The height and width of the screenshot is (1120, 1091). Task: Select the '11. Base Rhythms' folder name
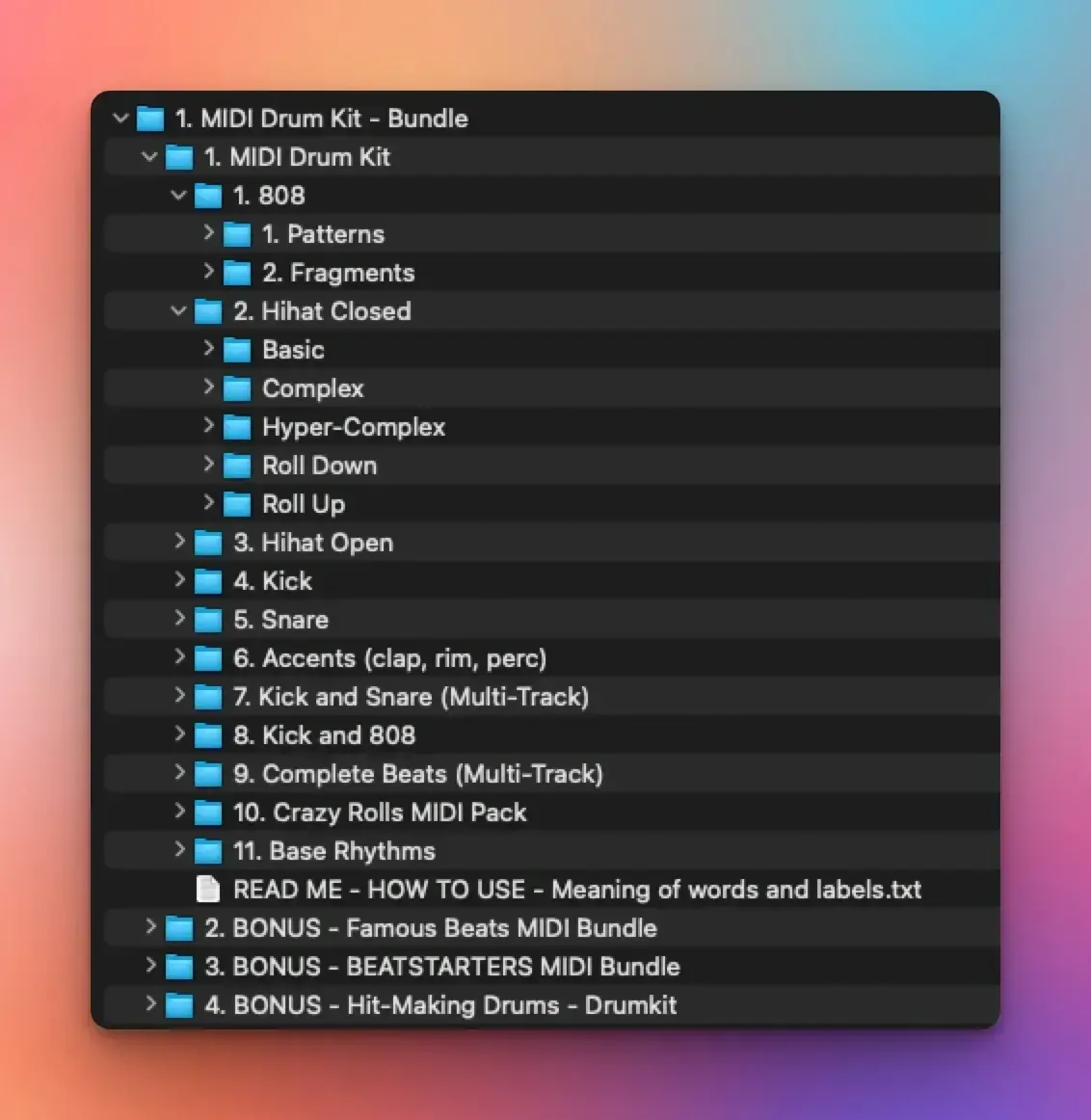334,851
